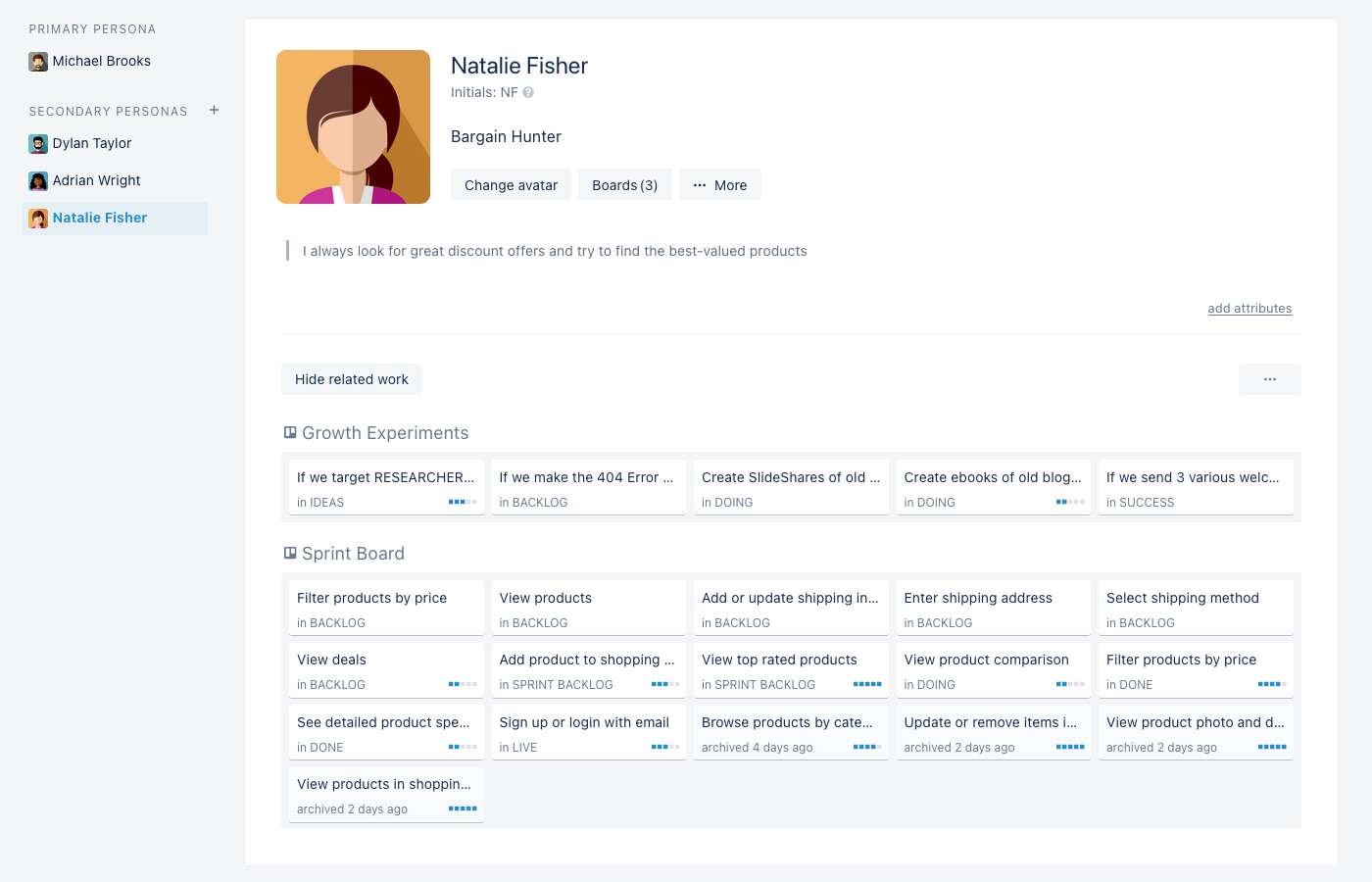Click Hide related work button
Viewport: 1372px width, 882px height.
[x=352, y=379]
